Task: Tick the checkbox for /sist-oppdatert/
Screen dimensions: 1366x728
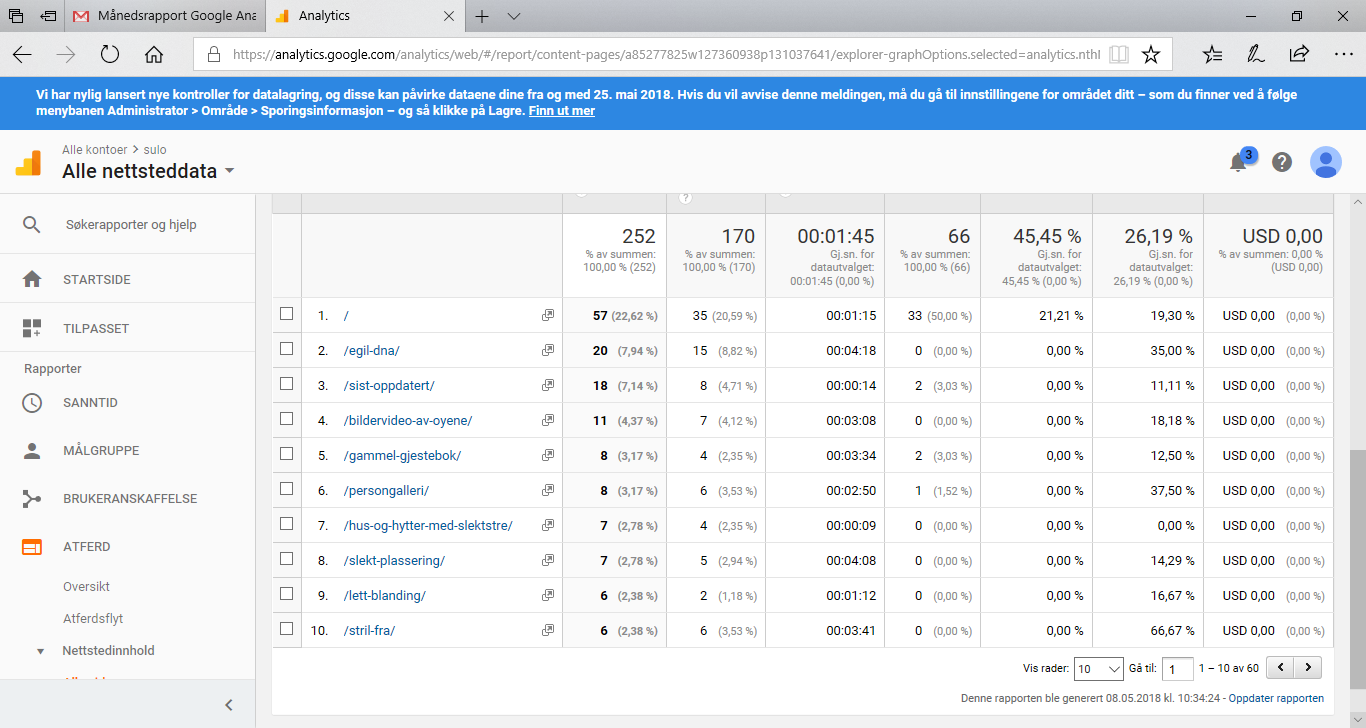Action: click(287, 384)
